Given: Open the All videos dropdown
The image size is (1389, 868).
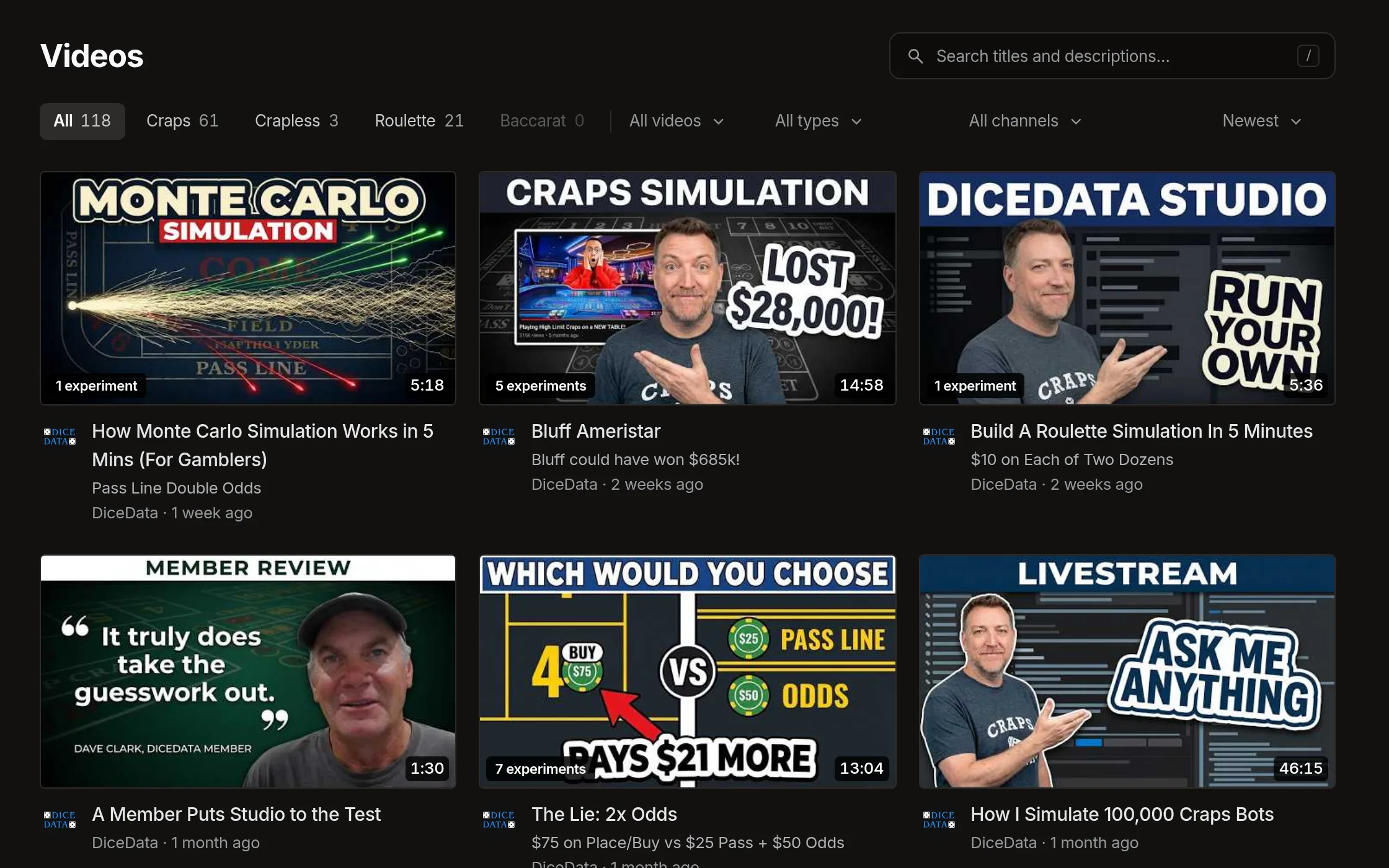Looking at the screenshot, I should coord(677,121).
